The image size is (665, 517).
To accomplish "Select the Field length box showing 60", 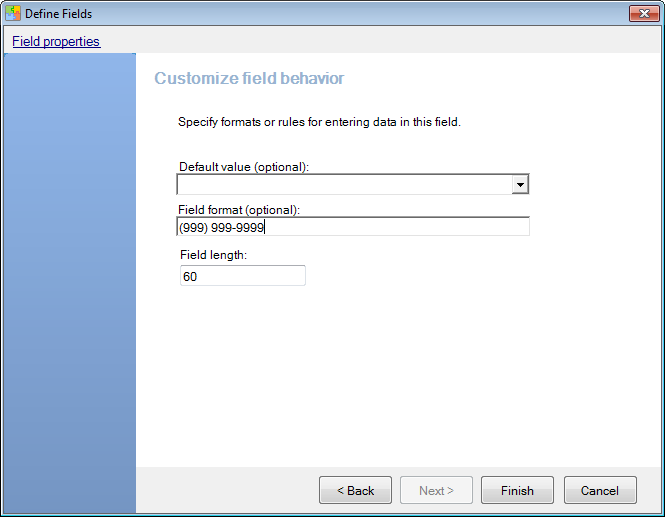I will (x=243, y=276).
